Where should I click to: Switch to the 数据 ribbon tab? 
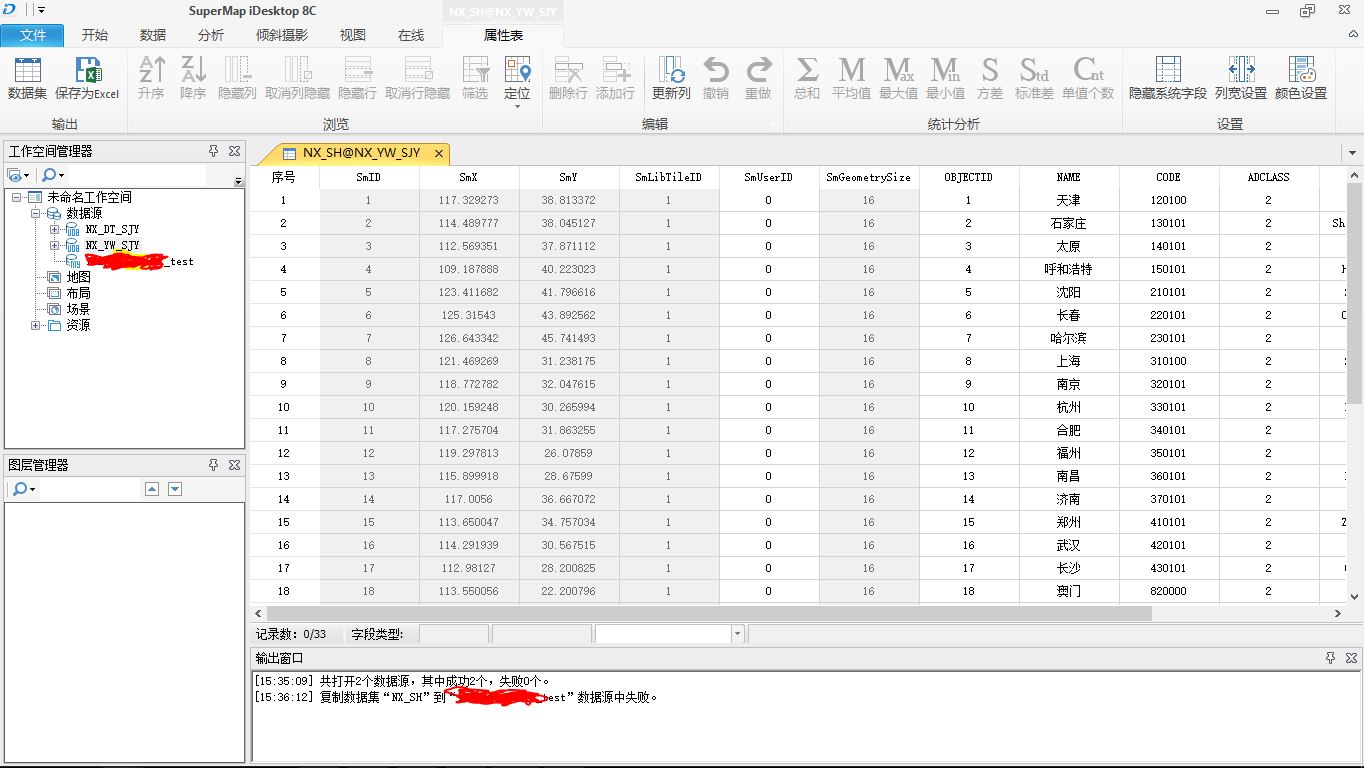pos(153,35)
